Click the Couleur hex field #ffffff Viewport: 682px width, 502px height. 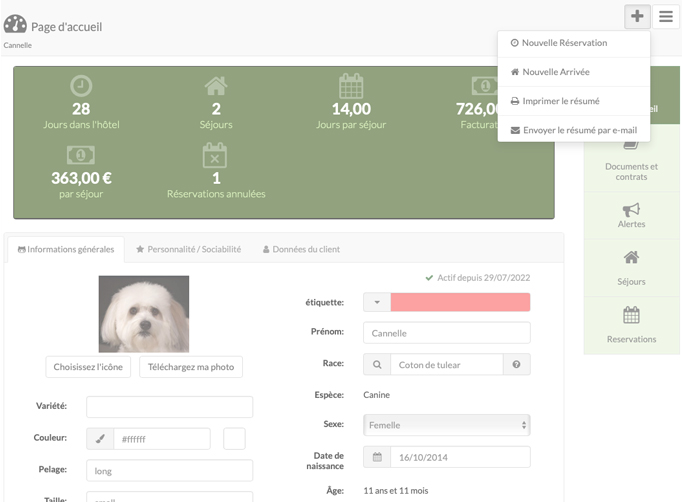[162, 439]
